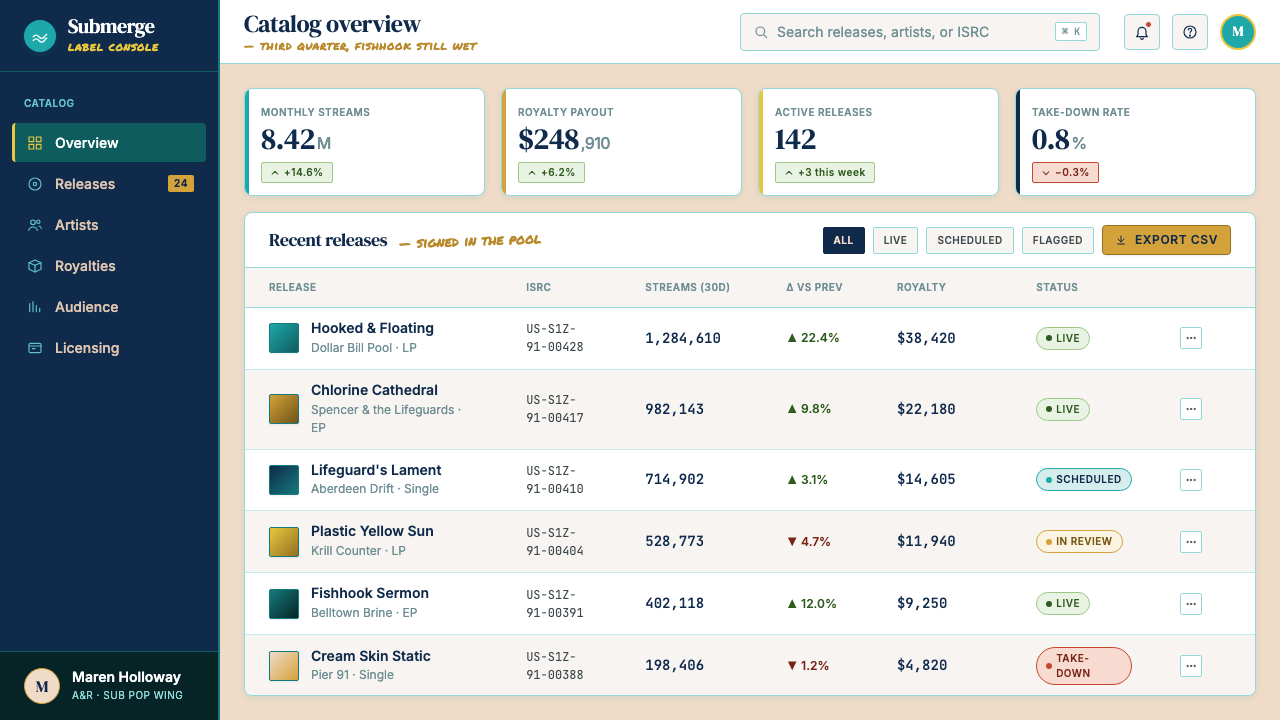Click Fishhook Sermon cover art
Screen dimensions: 1280x720
[x=284, y=604]
